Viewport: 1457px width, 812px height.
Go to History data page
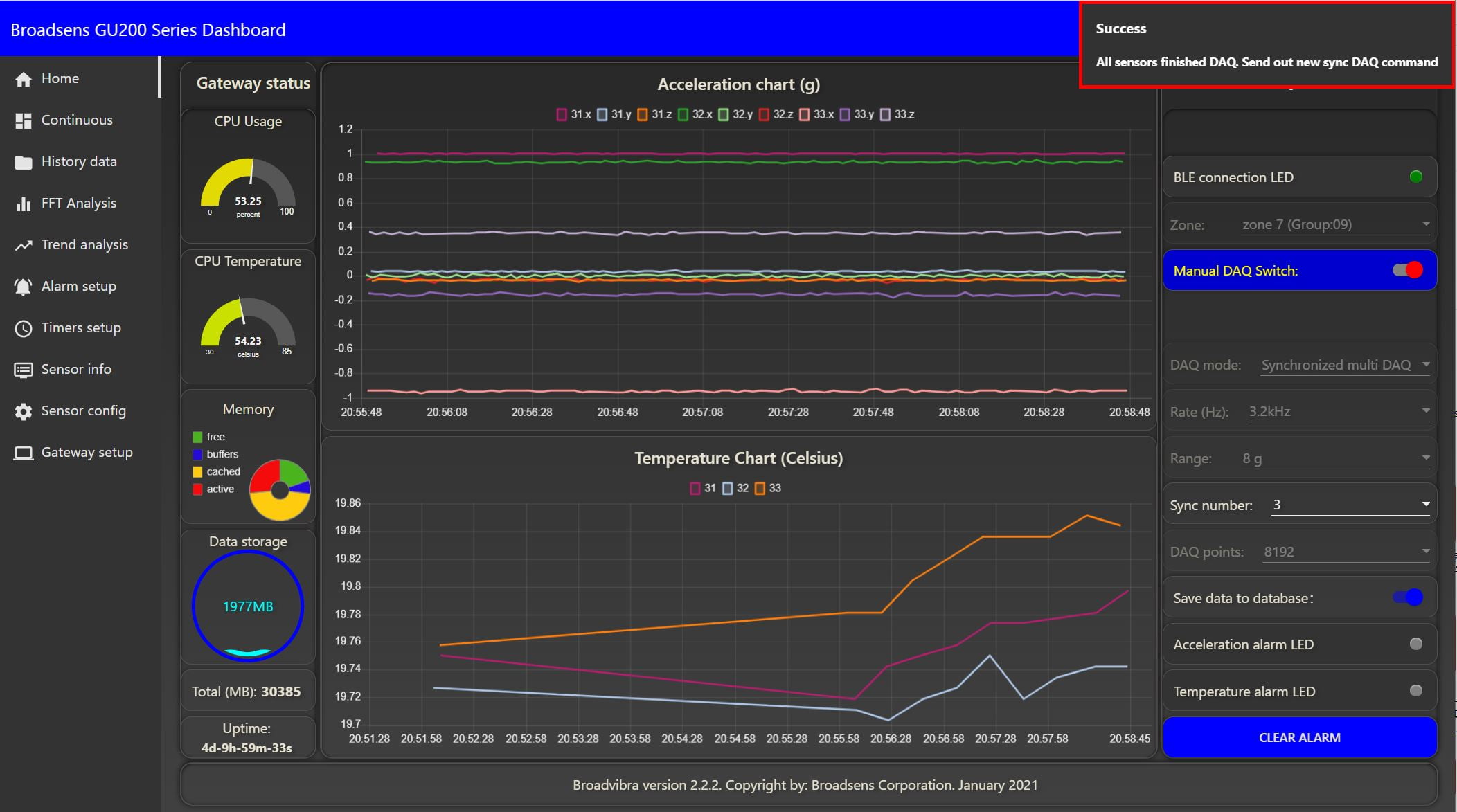pos(79,161)
